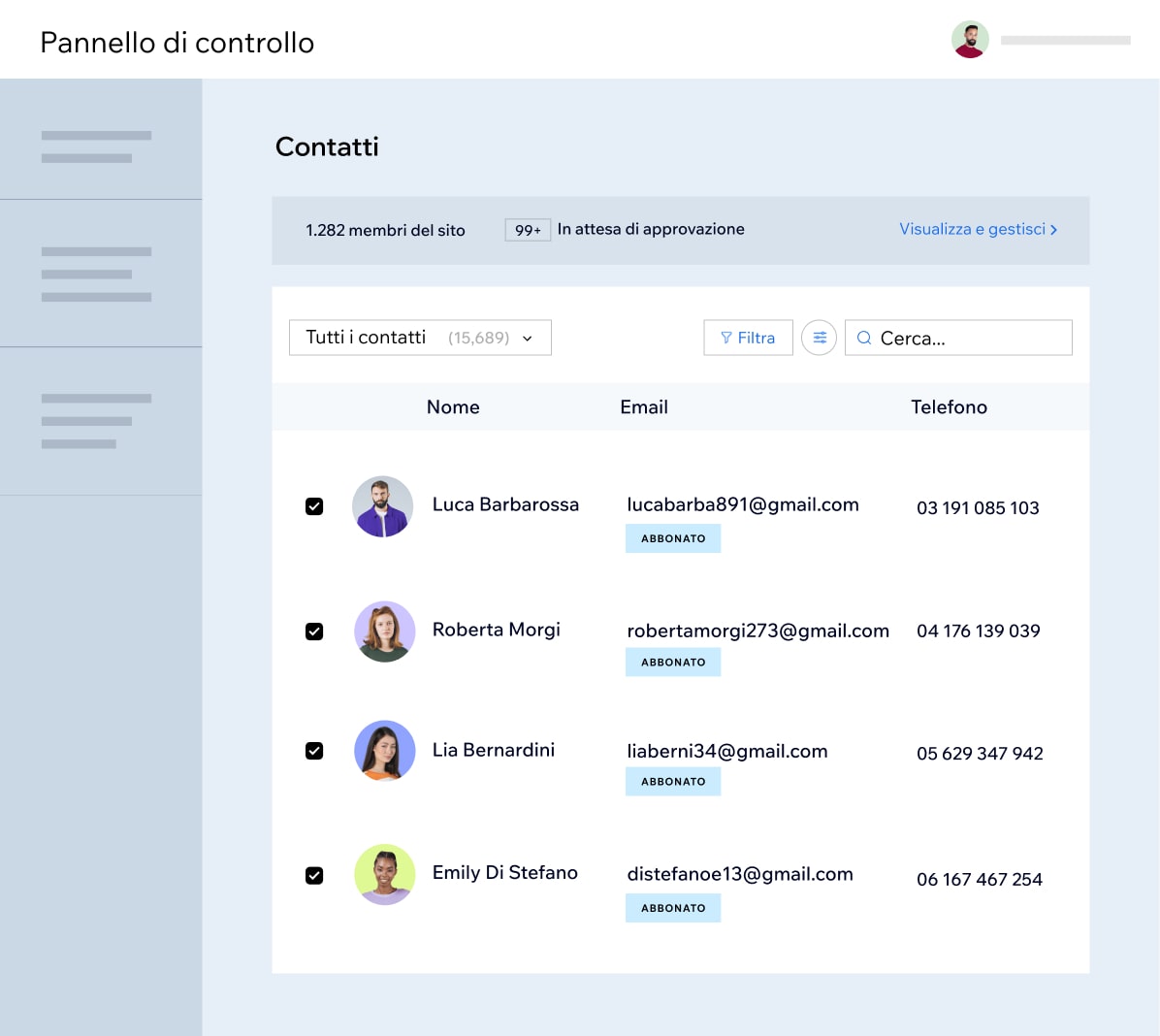
Task: Open the Visualizza e gestisci link
Action: click(973, 229)
